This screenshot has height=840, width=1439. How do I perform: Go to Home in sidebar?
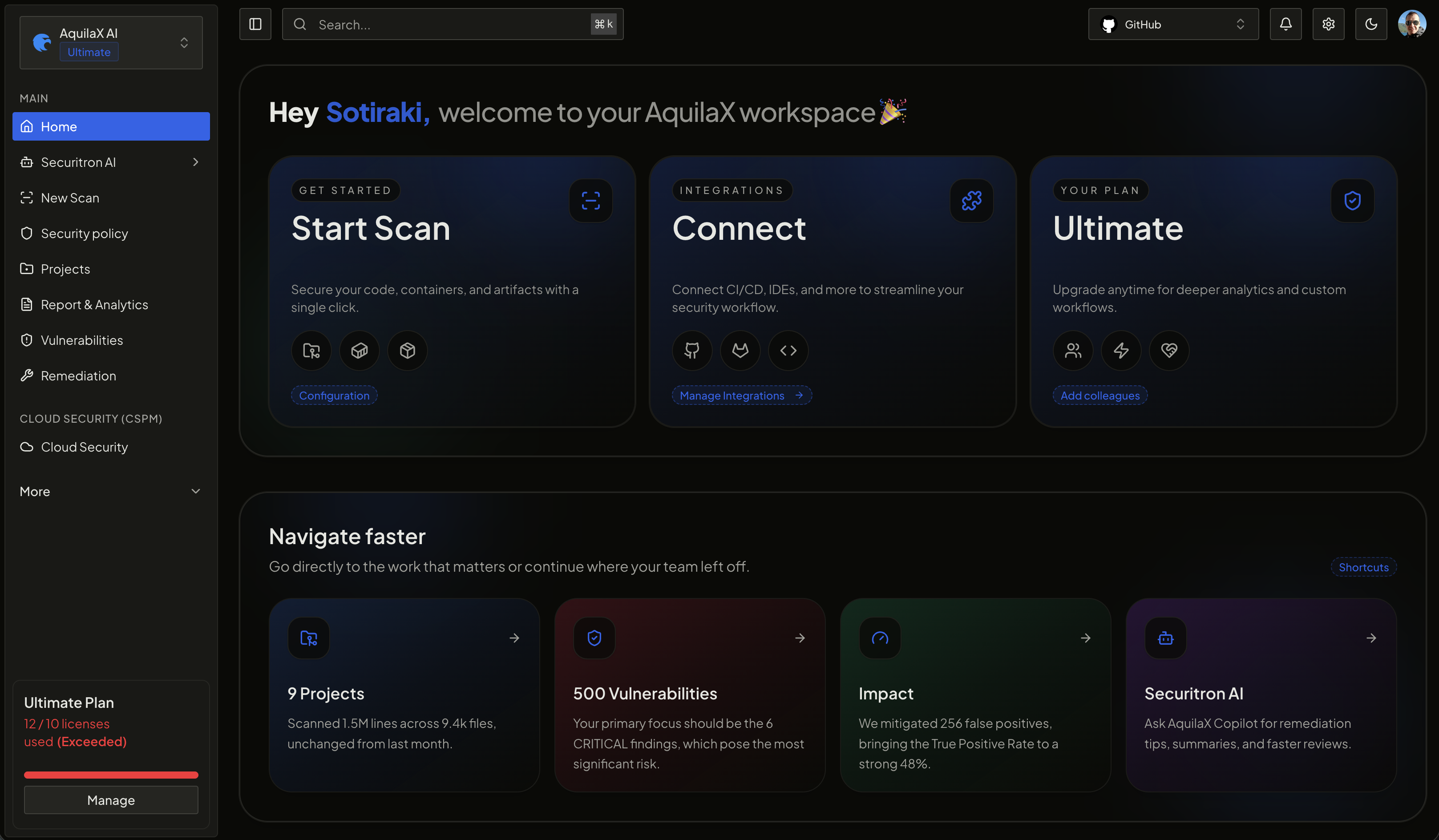coord(111,126)
